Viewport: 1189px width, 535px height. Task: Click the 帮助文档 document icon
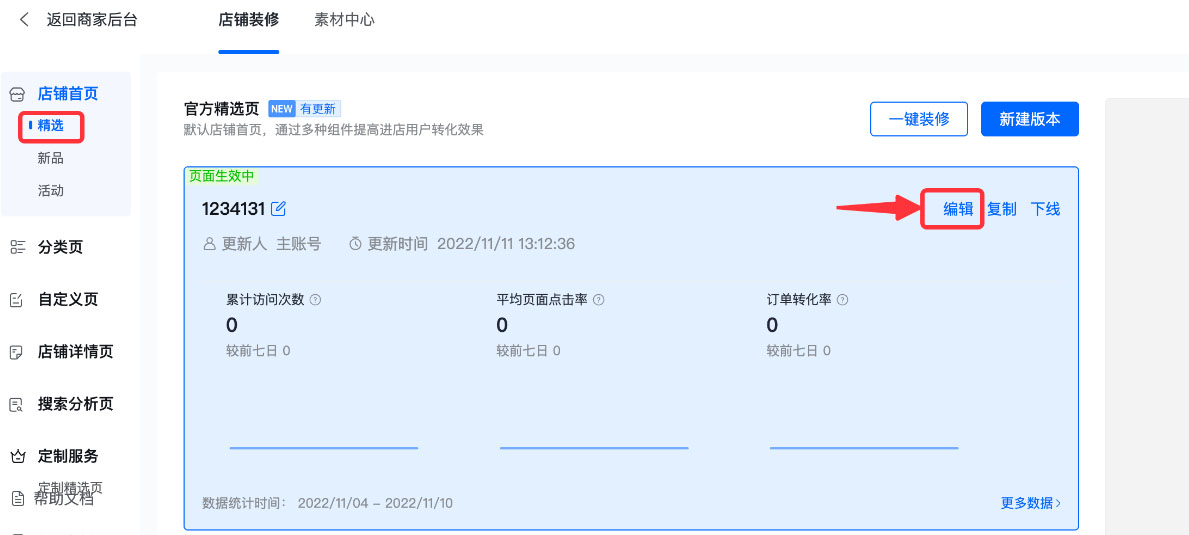[18, 499]
